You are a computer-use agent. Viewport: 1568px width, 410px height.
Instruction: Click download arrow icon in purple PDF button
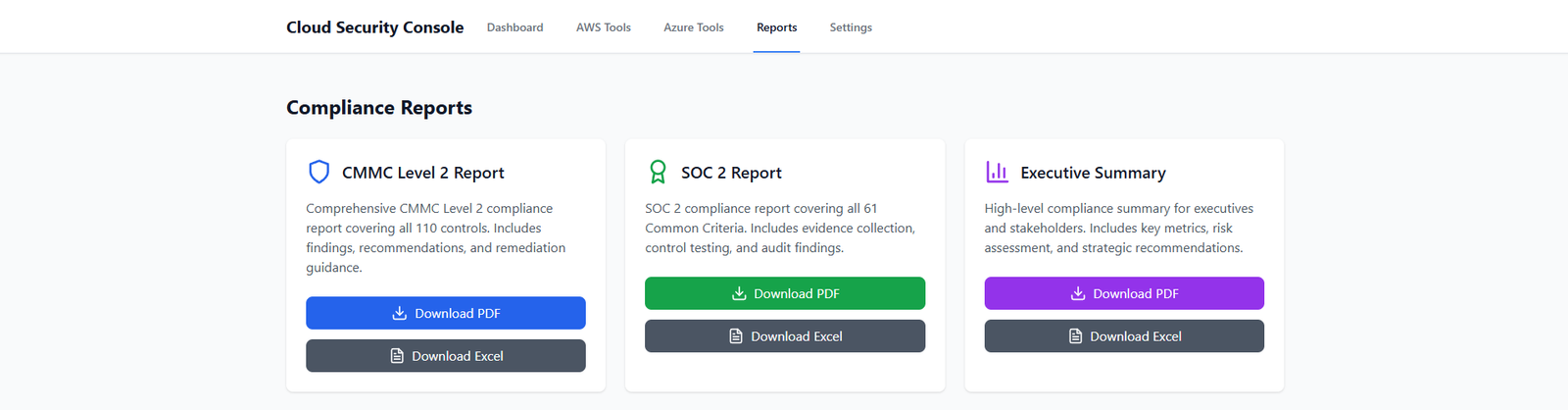coord(1078,293)
